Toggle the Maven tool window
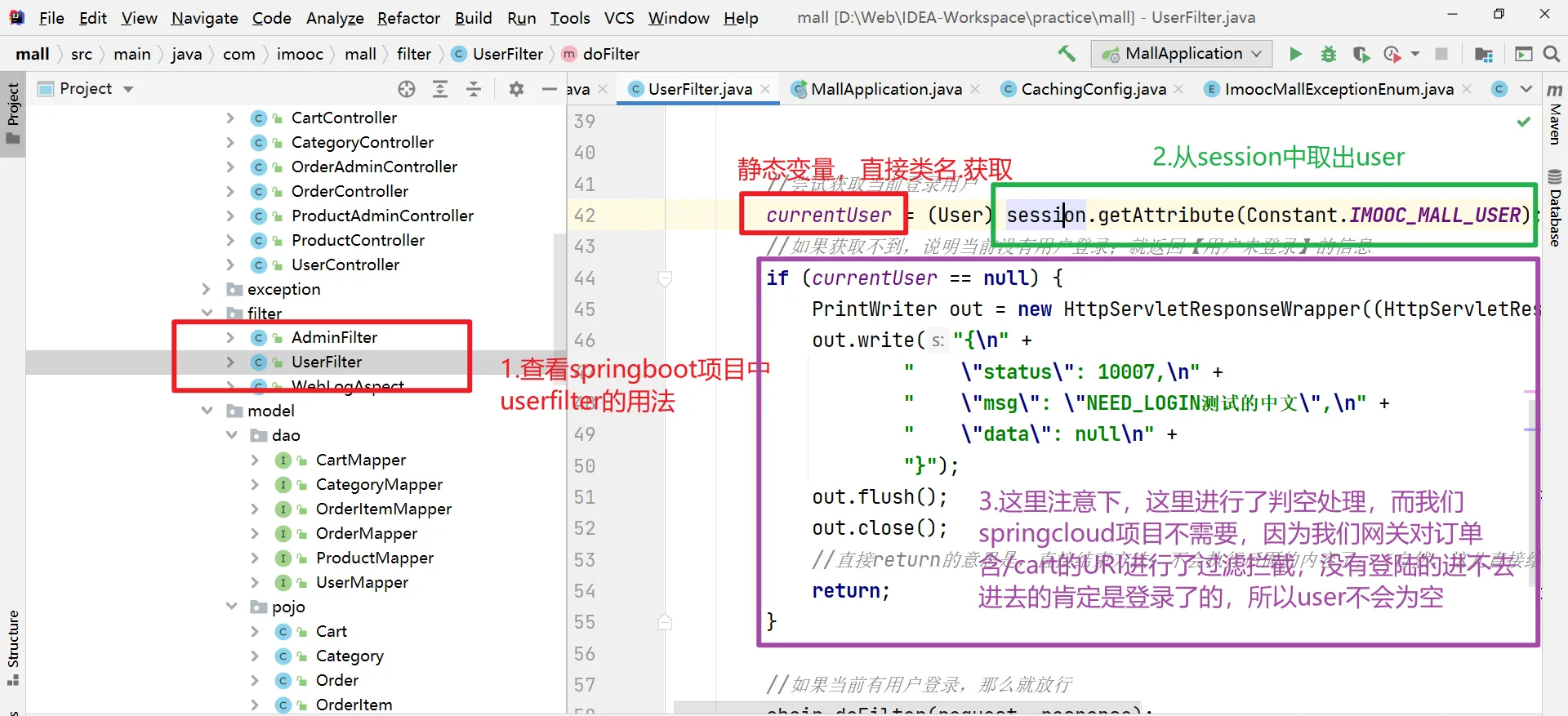Image resolution: width=1568 pixels, height=716 pixels. [1555, 114]
